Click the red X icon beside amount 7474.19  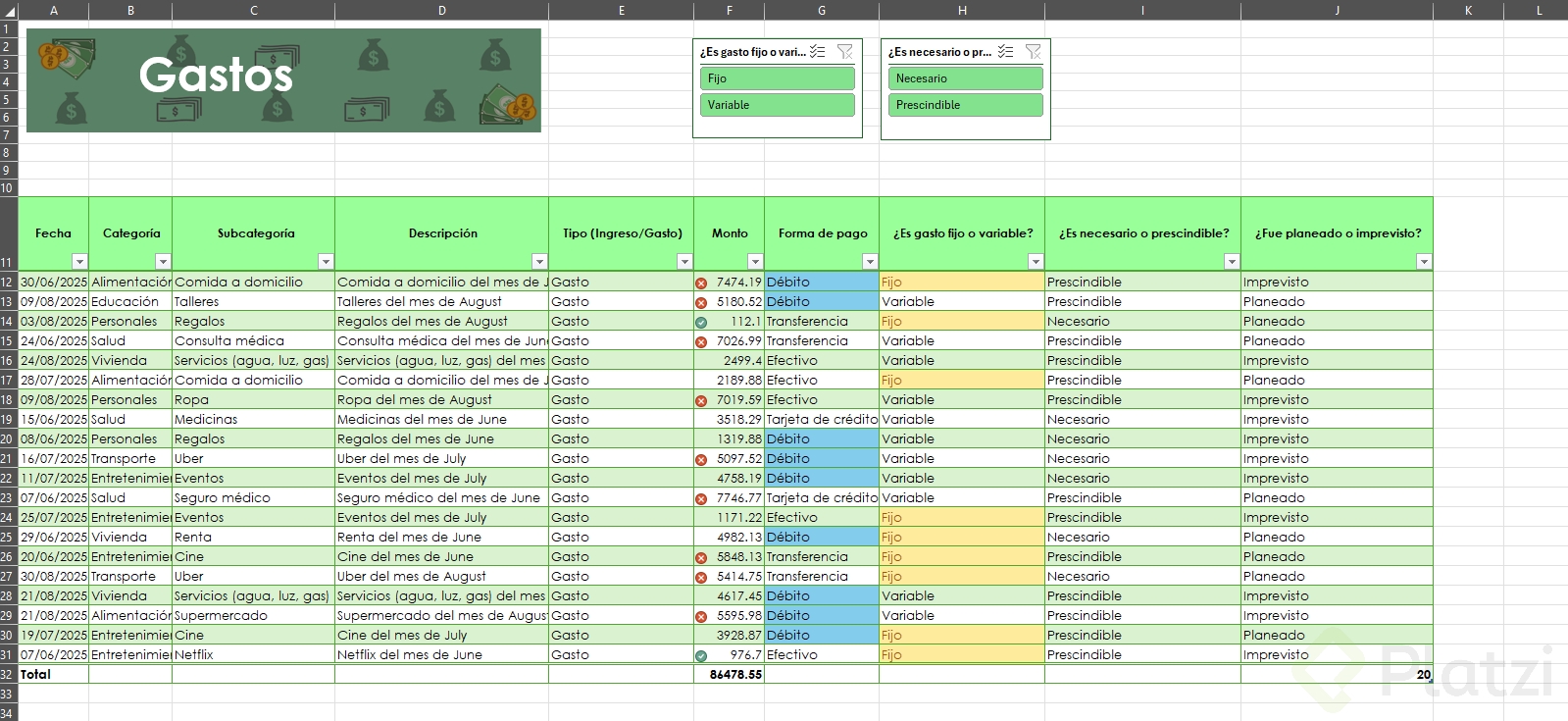point(701,283)
